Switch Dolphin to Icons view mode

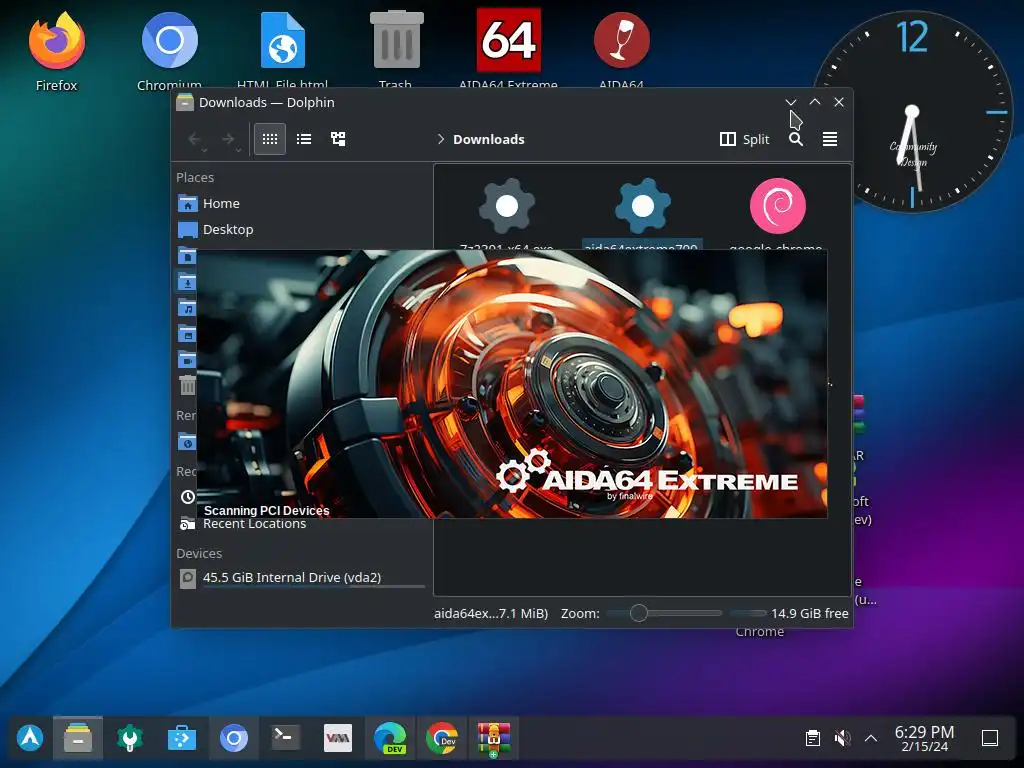[270, 139]
